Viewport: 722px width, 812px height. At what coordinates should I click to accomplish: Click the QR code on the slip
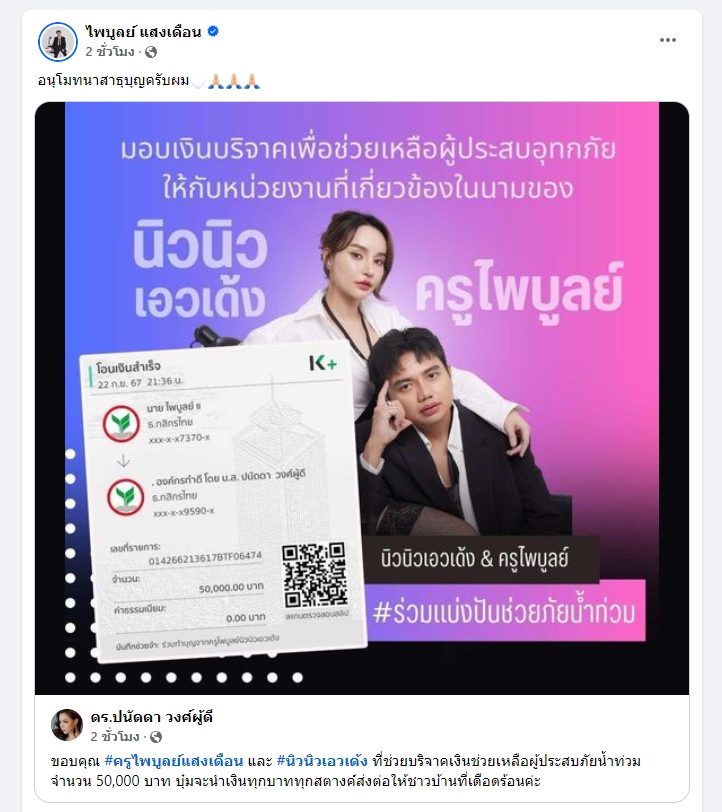coord(314,575)
